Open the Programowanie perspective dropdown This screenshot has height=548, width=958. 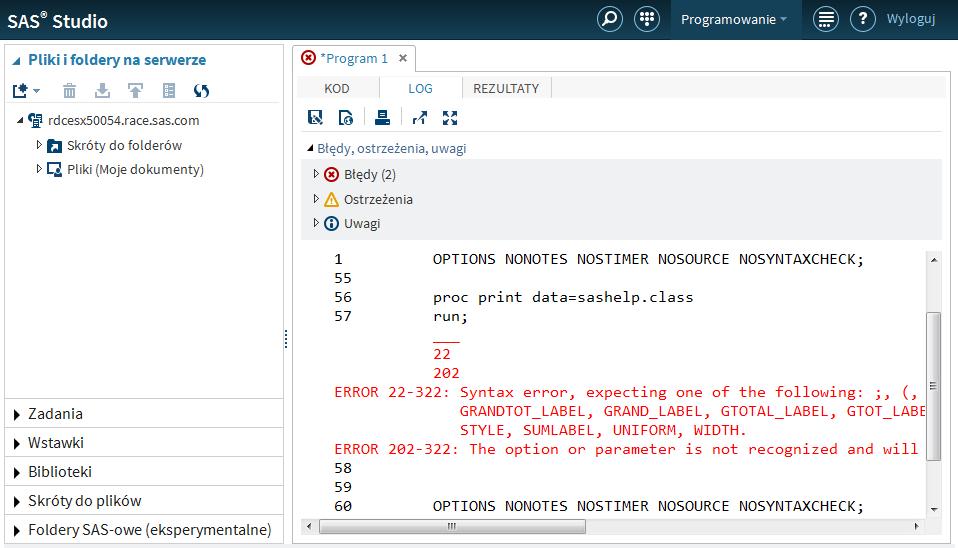click(735, 20)
